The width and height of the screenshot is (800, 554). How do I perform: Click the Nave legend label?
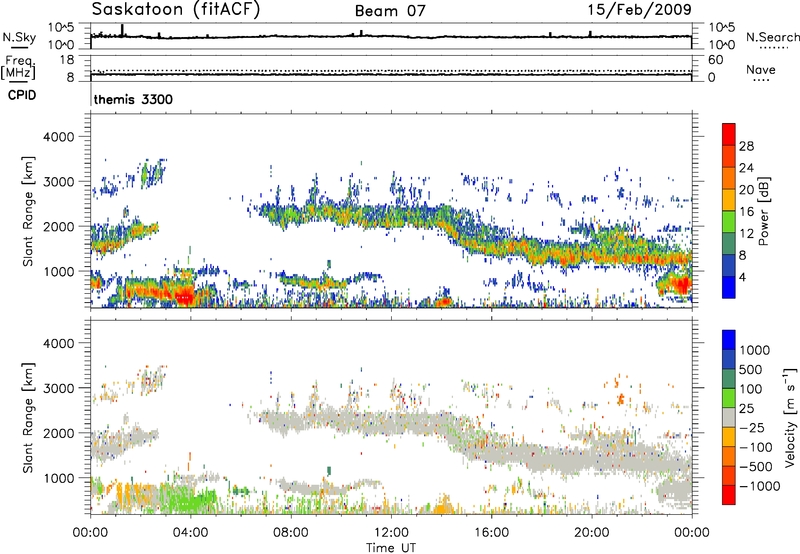[x=761, y=69]
